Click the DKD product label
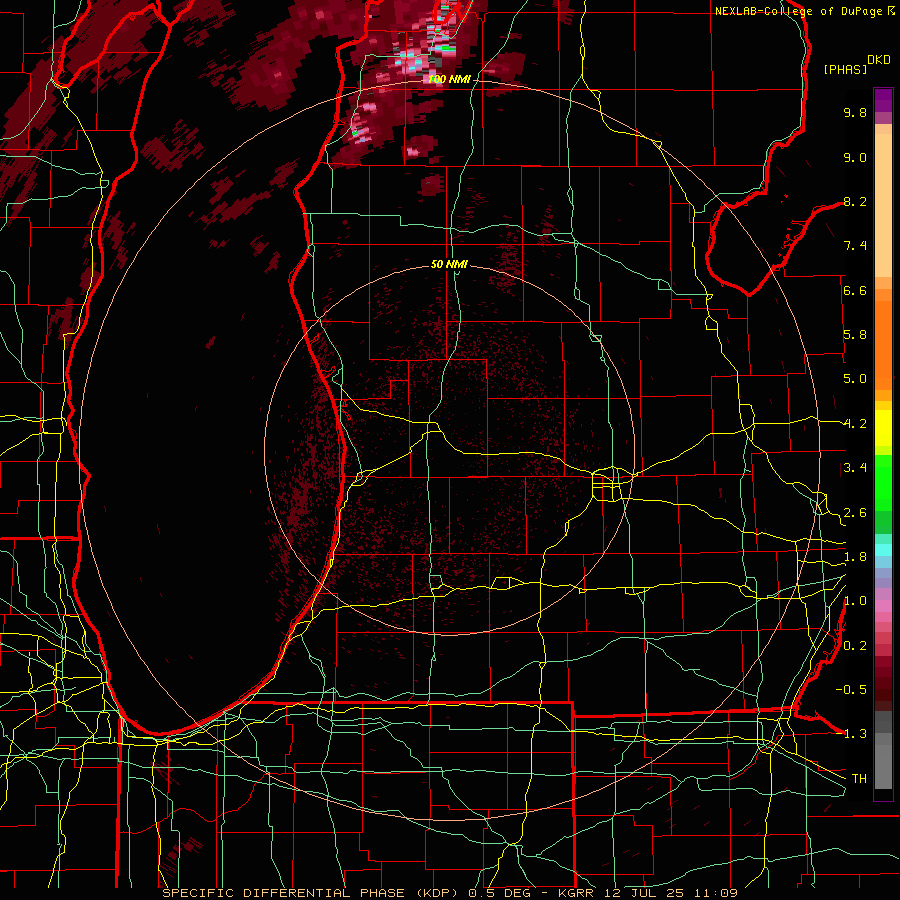 pyautogui.click(x=878, y=60)
